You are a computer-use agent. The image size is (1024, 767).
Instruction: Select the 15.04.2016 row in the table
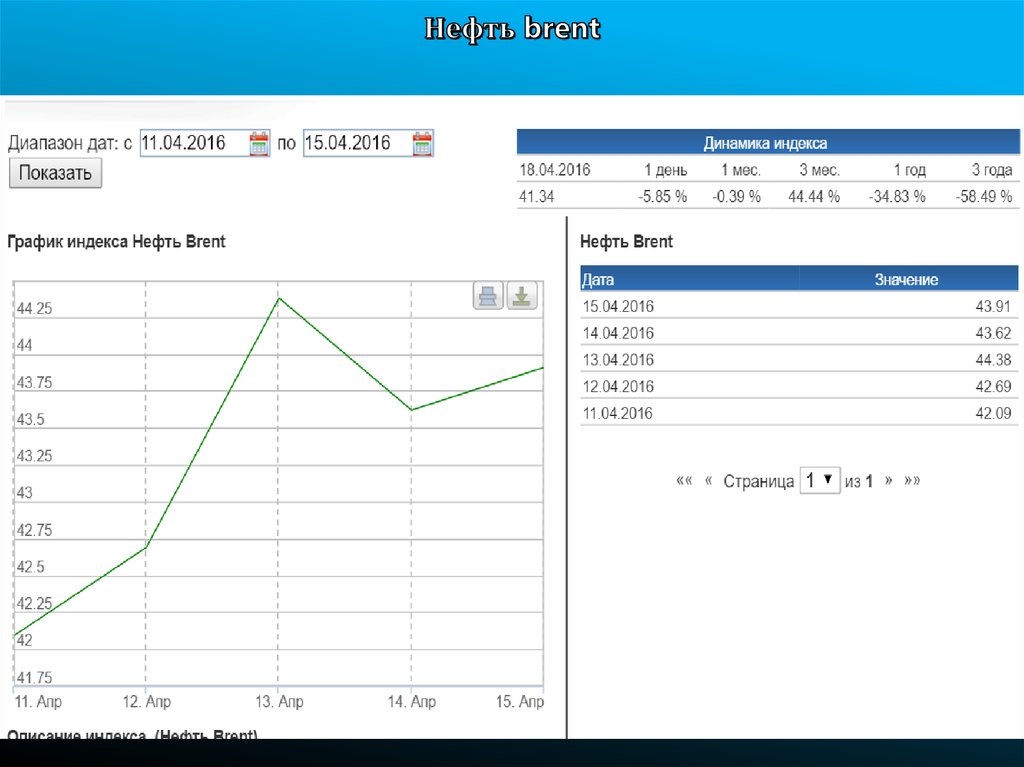798,306
